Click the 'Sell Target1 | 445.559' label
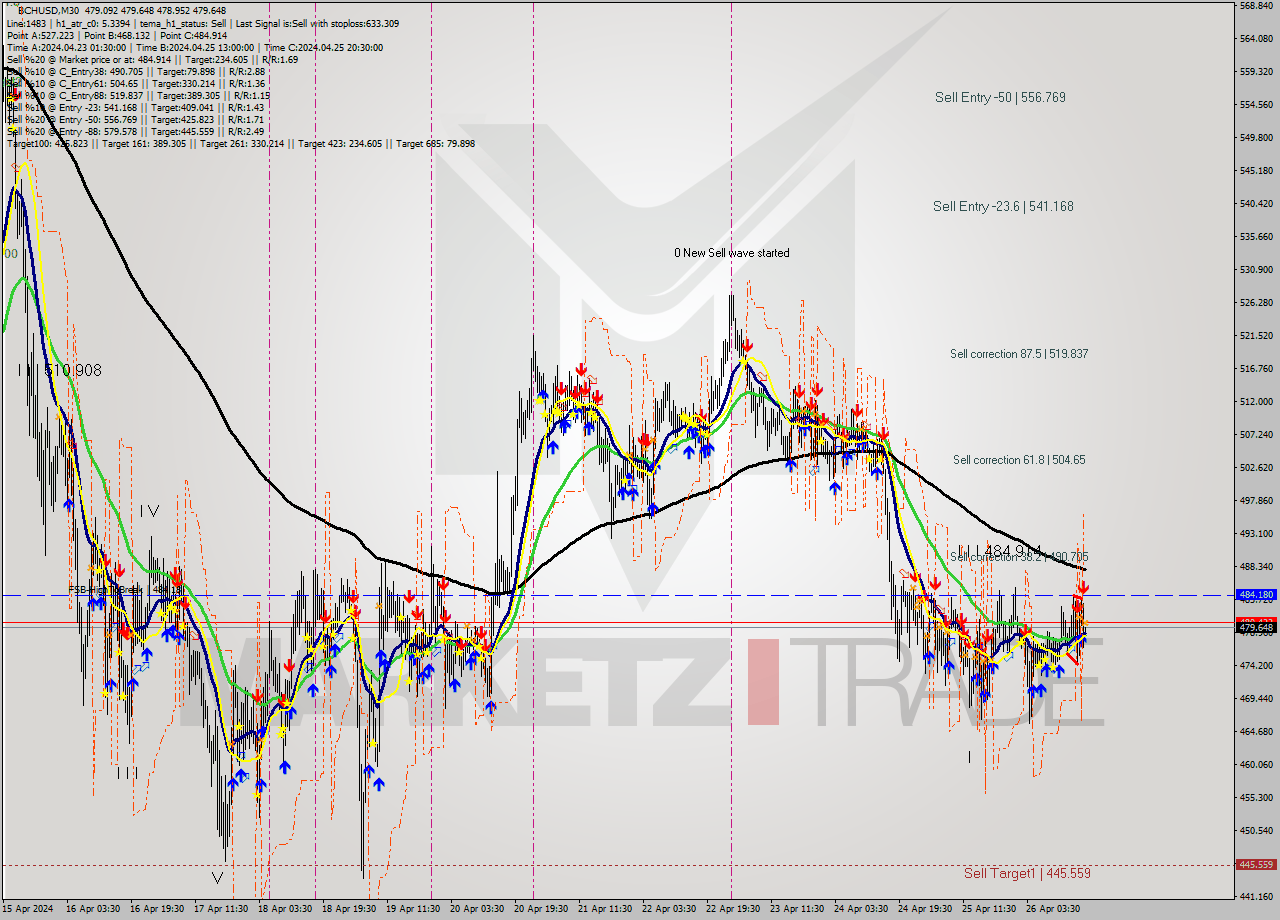Screen dimensions: 1280x920 [1027, 873]
